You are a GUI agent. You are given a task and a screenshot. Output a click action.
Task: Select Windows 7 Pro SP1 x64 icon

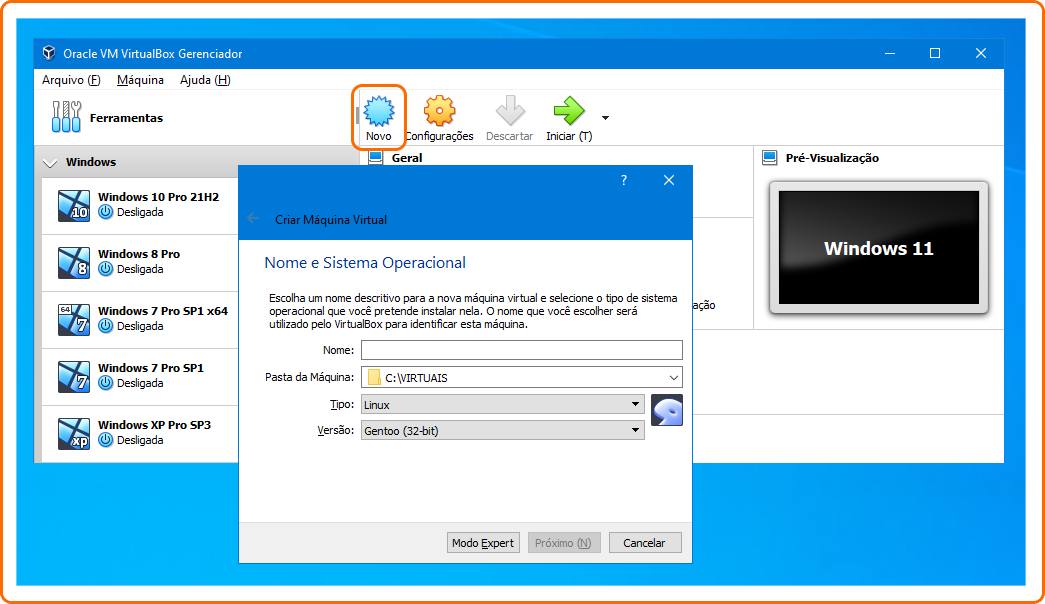[x=73, y=319]
